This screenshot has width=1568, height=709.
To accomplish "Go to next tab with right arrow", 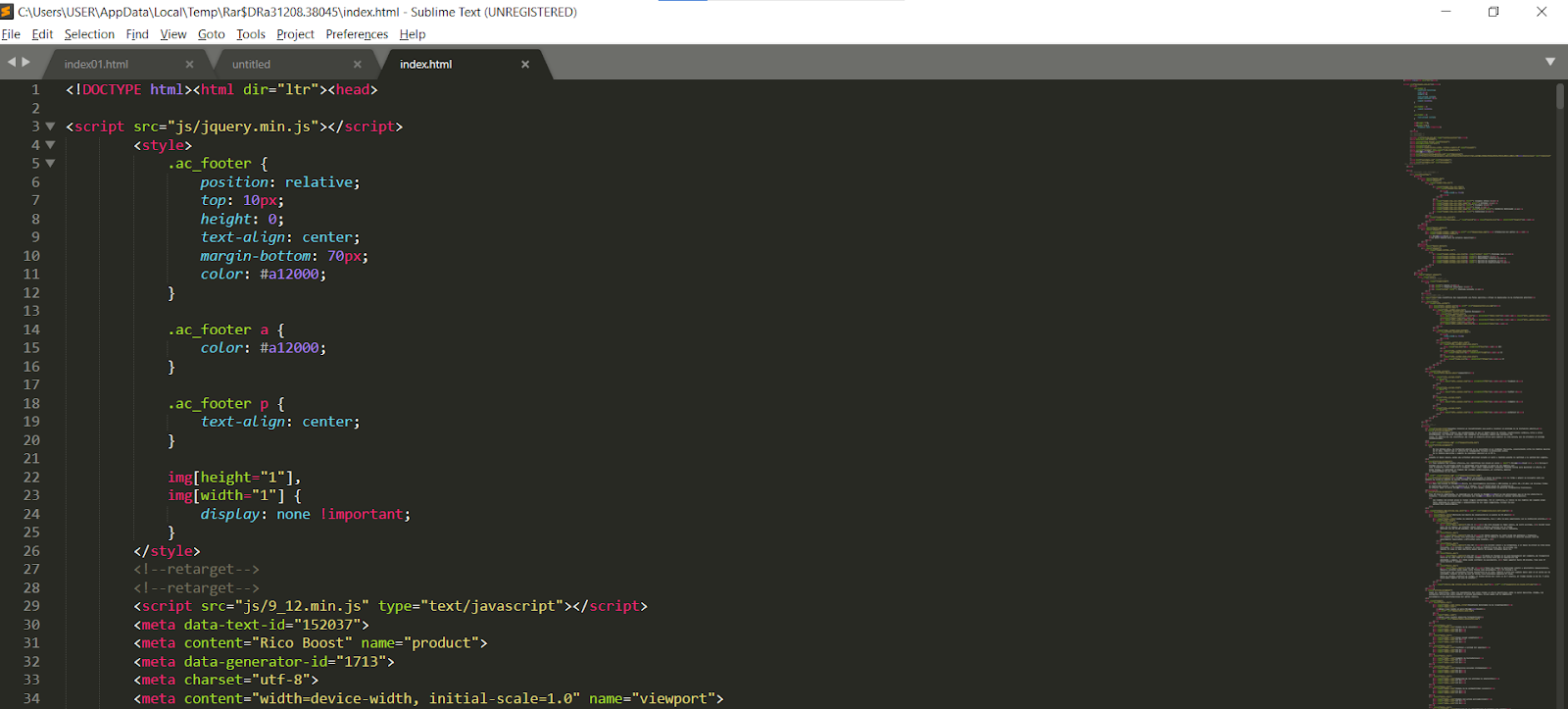I will point(26,62).
